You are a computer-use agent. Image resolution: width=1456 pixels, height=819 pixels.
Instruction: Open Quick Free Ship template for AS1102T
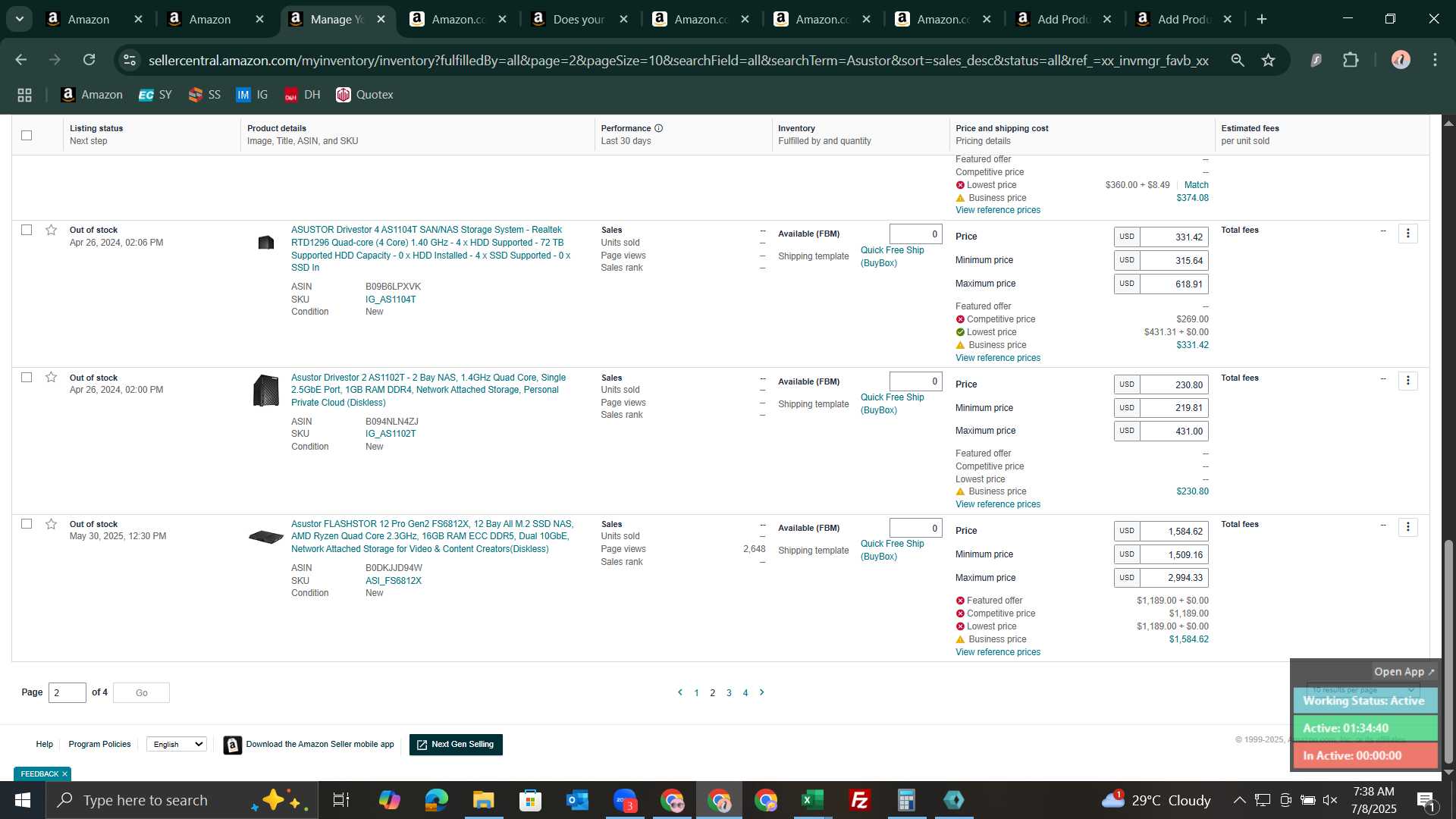click(x=893, y=403)
